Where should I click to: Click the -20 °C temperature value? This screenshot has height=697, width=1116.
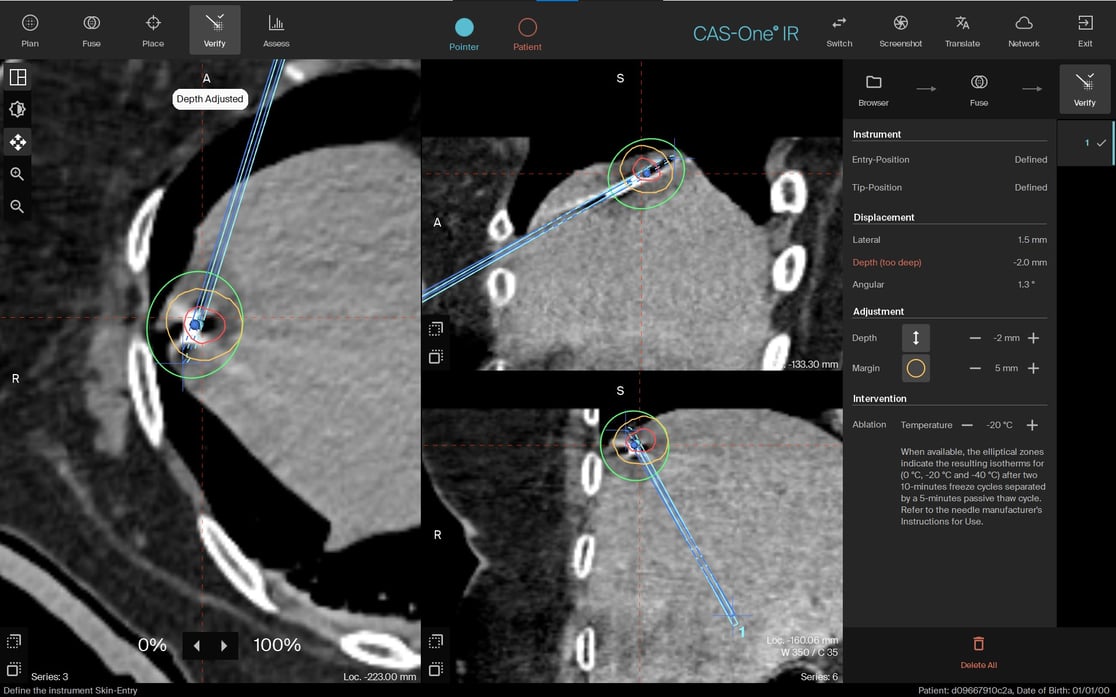click(x=999, y=425)
